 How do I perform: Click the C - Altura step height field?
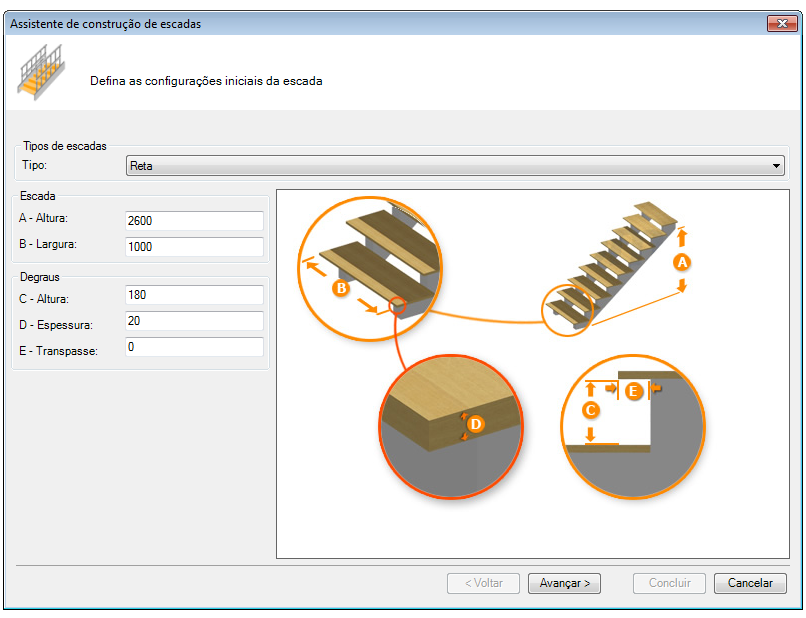click(x=194, y=295)
